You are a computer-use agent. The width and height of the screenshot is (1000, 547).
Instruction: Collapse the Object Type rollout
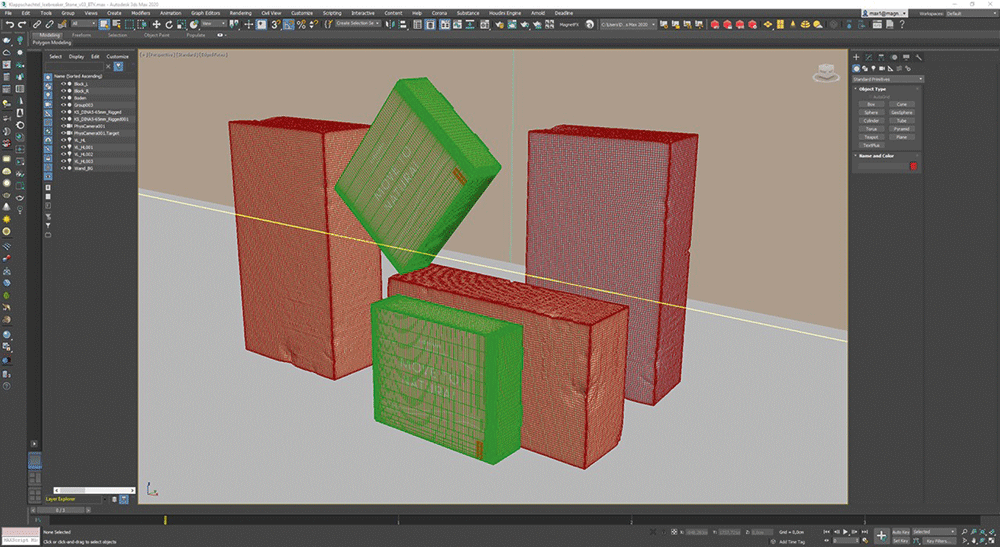coord(872,89)
